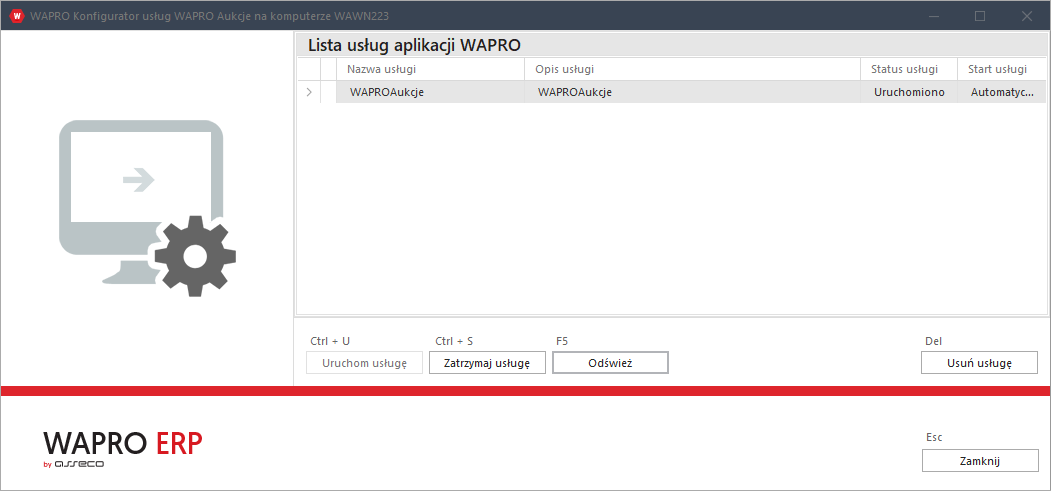The image size is (1051, 491).
Task: Sort by Opis usługi column header
Action: (x=692, y=69)
